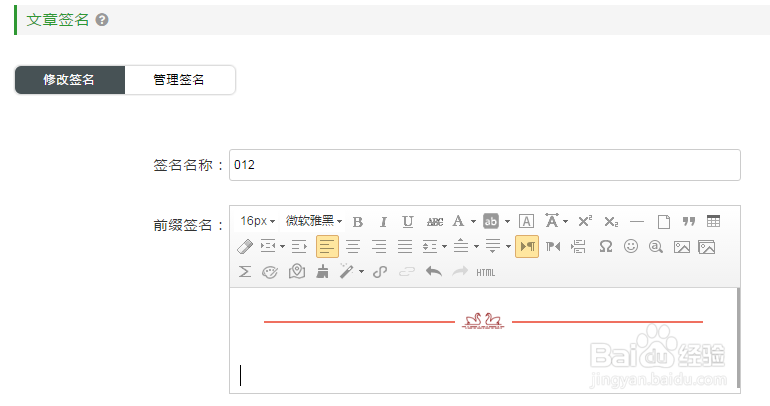The width and height of the screenshot is (770, 406).
Task: Apply the ab background highlight color
Action: point(491,221)
